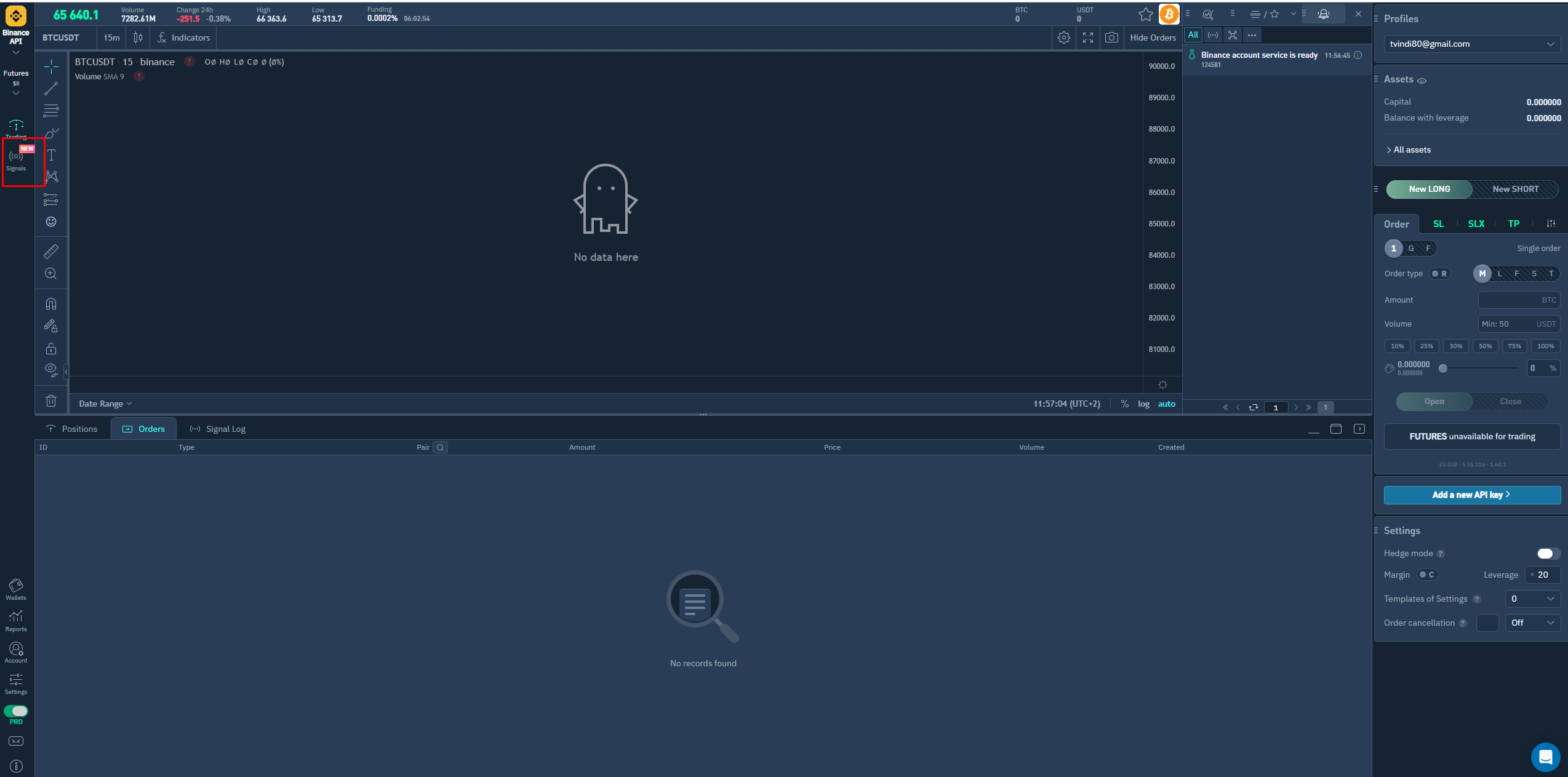Open Signals in left sidebar
This screenshot has height=777, width=1568.
pyautogui.click(x=17, y=161)
